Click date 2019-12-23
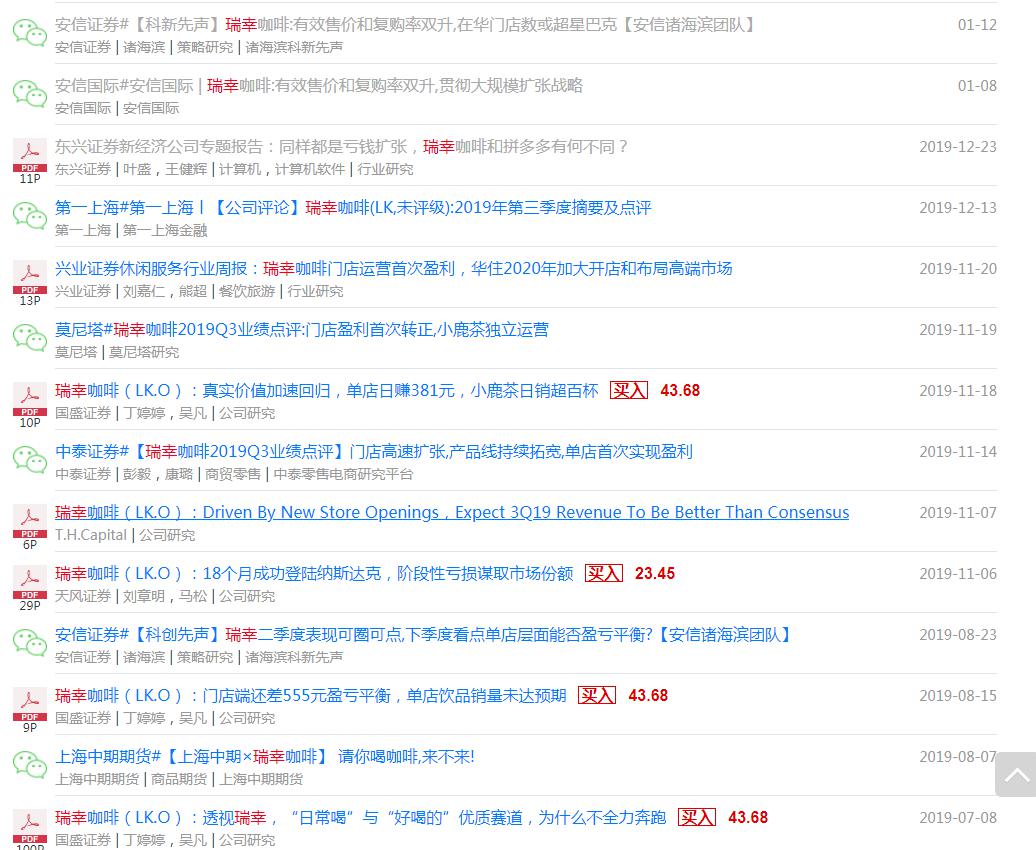Screen dimensions: 1036x850 958,147
